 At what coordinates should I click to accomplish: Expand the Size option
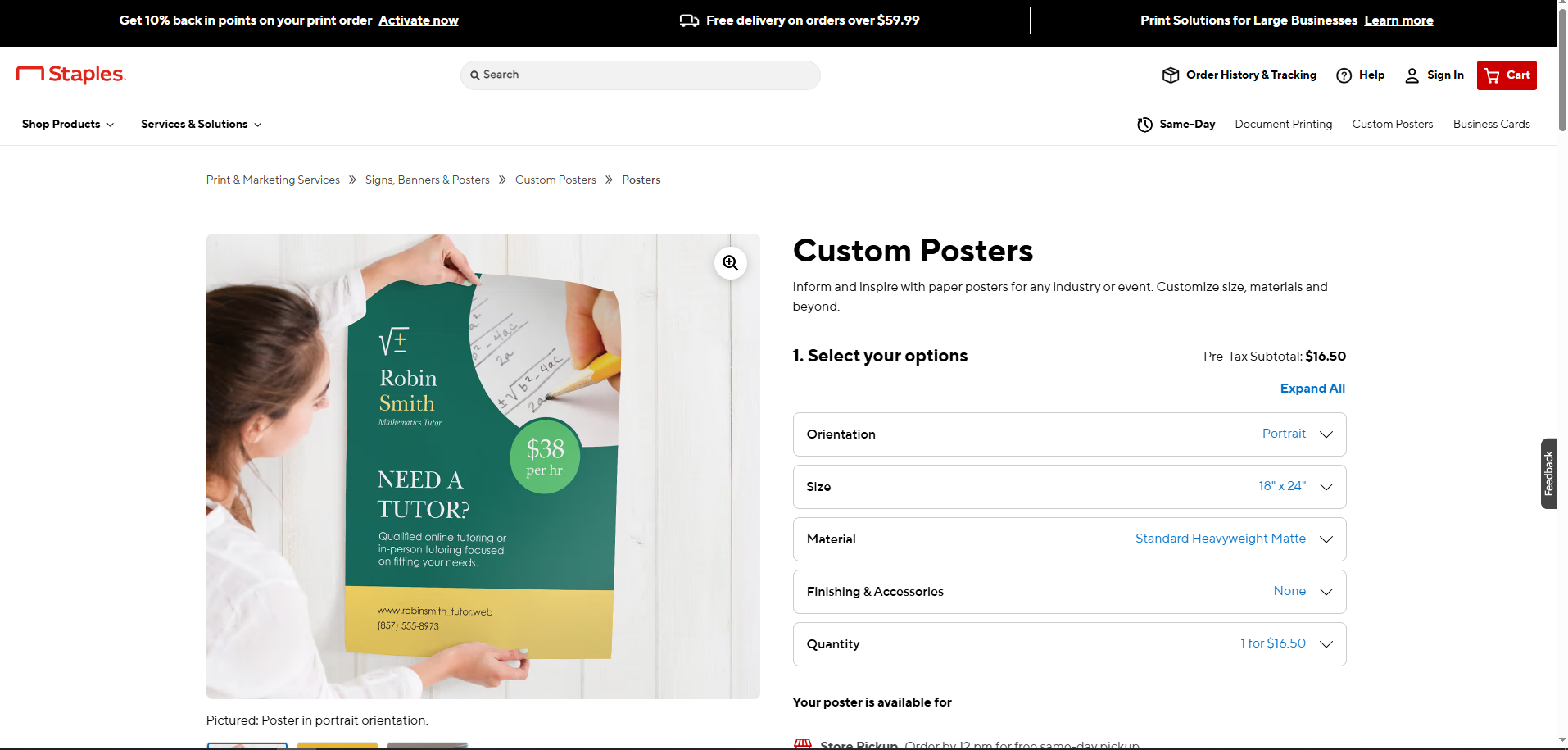(1070, 487)
